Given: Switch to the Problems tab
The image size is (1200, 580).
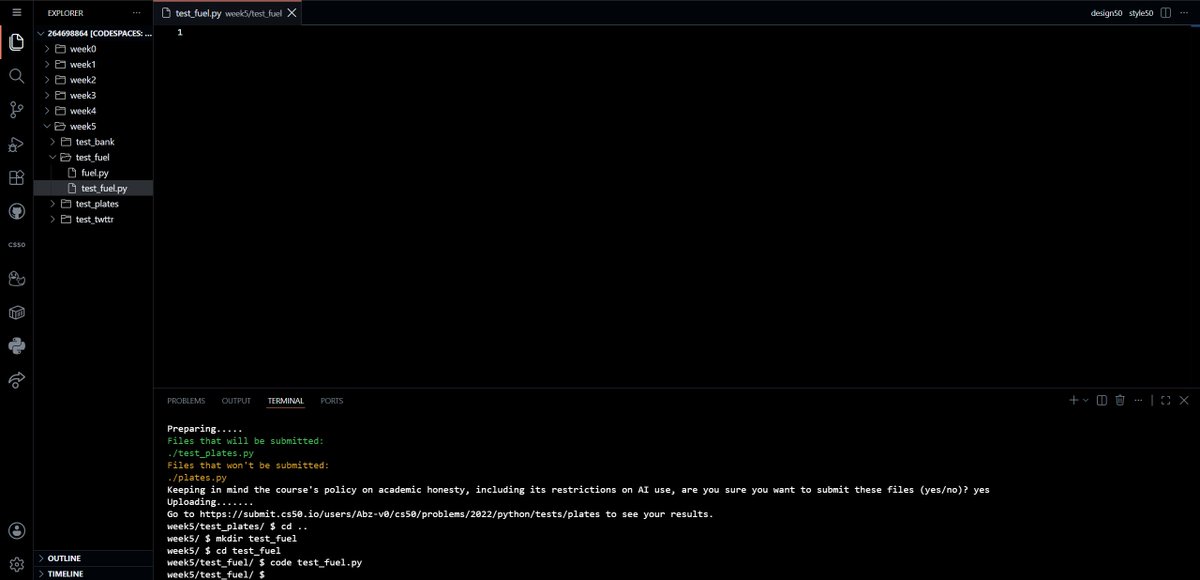Looking at the screenshot, I should pyautogui.click(x=186, y=401).
